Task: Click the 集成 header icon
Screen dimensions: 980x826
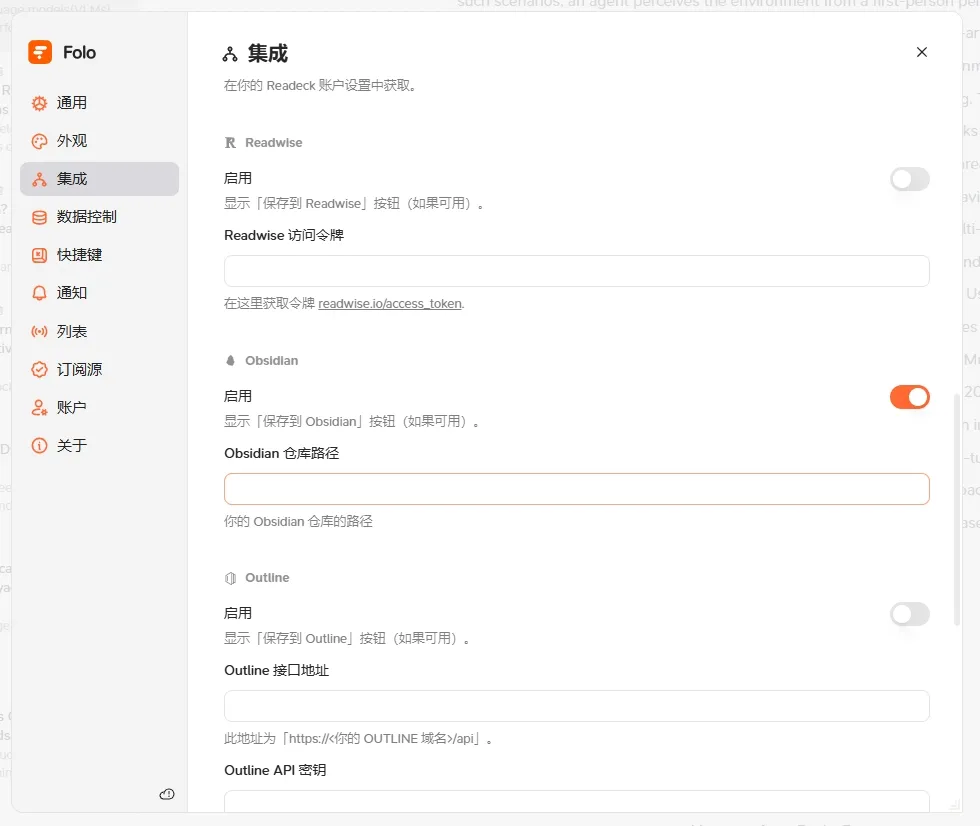Action: [230, 54]
